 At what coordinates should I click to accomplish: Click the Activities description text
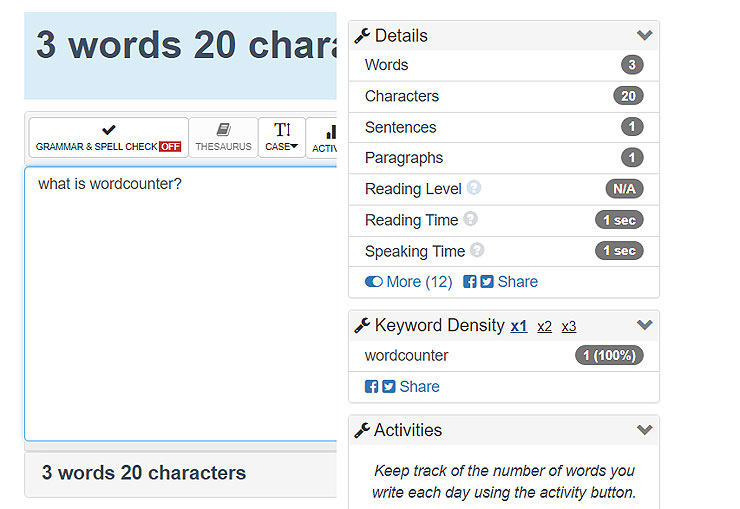504,482
